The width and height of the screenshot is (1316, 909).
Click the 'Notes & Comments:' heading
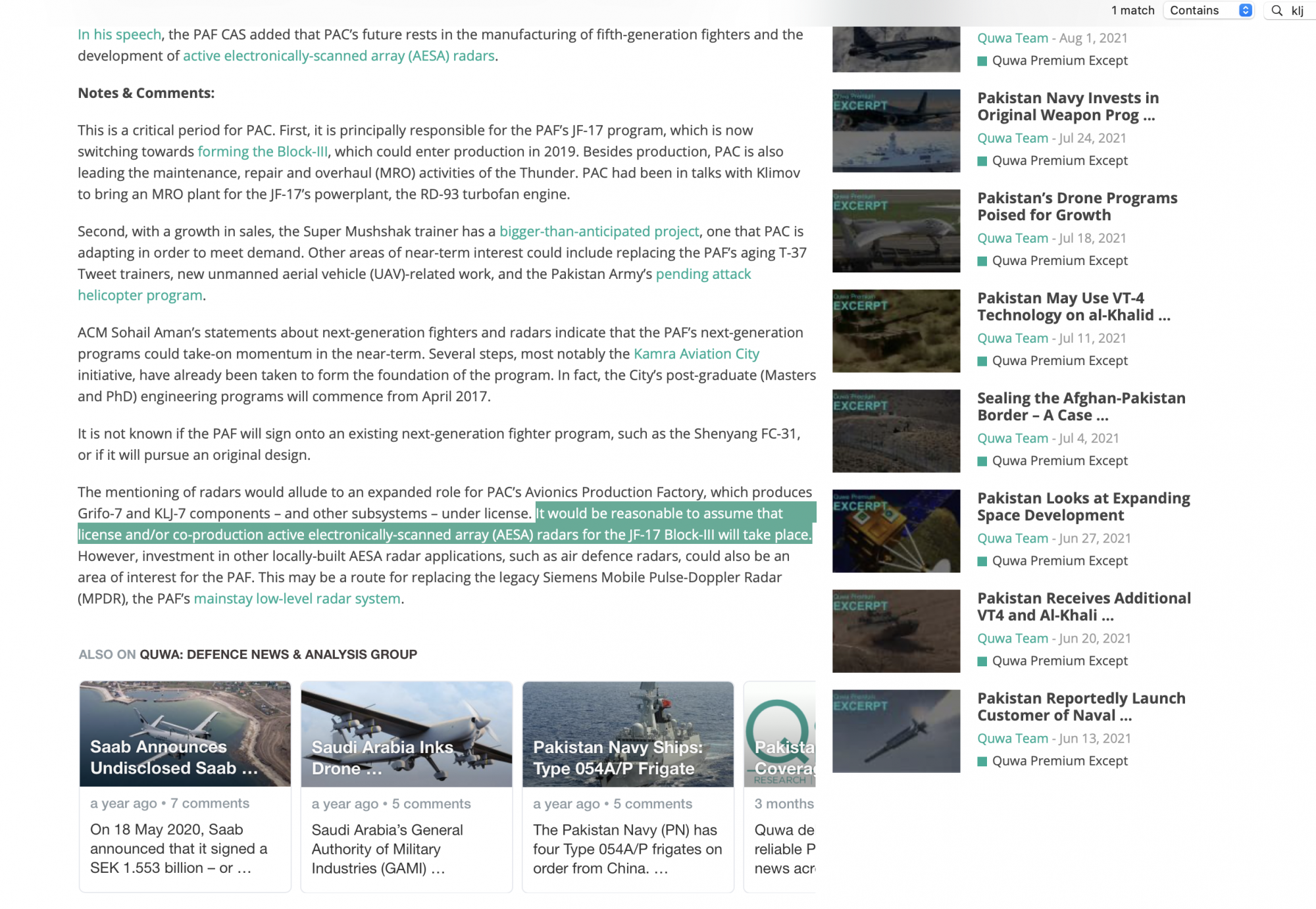(146, 93)
